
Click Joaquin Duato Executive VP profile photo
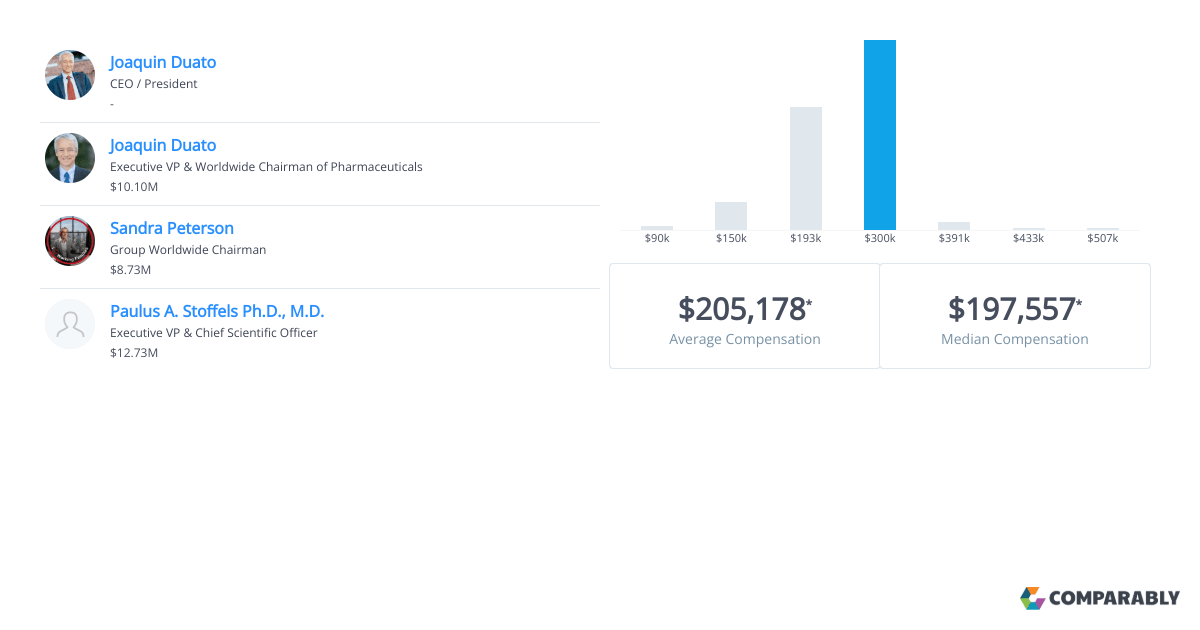[70, 158]
